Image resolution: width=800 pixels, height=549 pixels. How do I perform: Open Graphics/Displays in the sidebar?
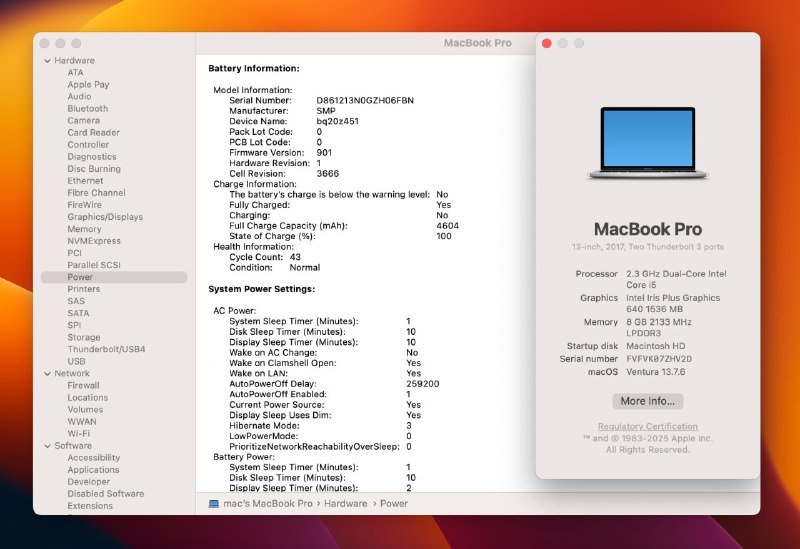[105, 217]
